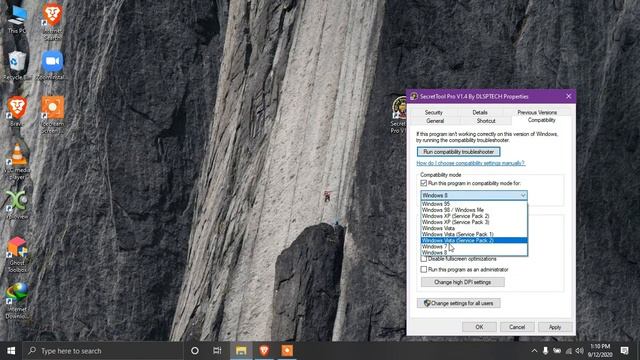Choose Windows Vista (Service Pack 1)
640x360 pixels.
coord(474,234)
